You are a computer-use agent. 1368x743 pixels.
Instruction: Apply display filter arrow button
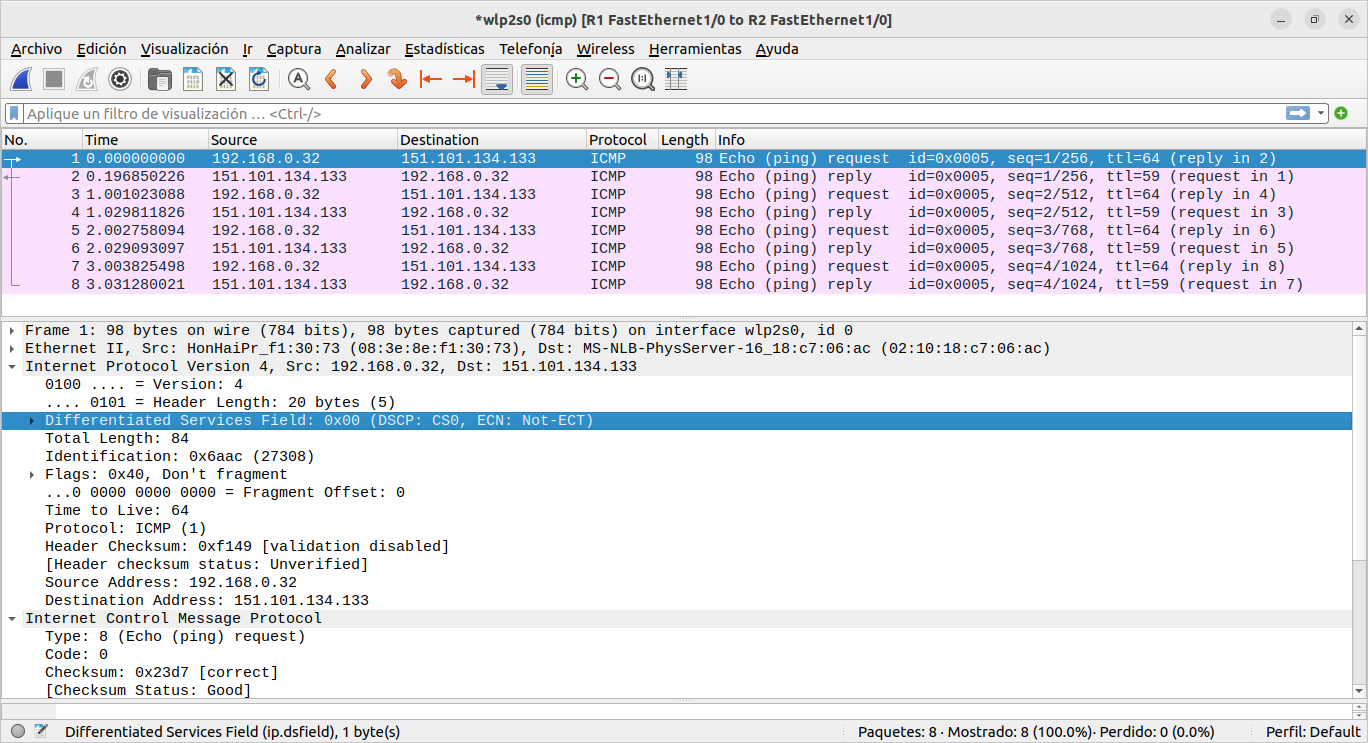coord(1298,113)
